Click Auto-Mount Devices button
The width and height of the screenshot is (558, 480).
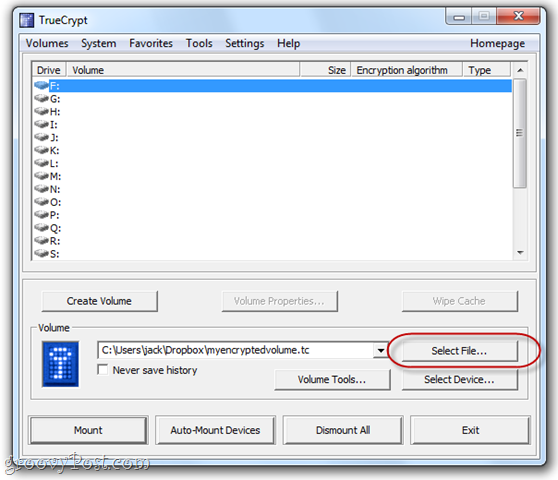(x=215, y=430)
